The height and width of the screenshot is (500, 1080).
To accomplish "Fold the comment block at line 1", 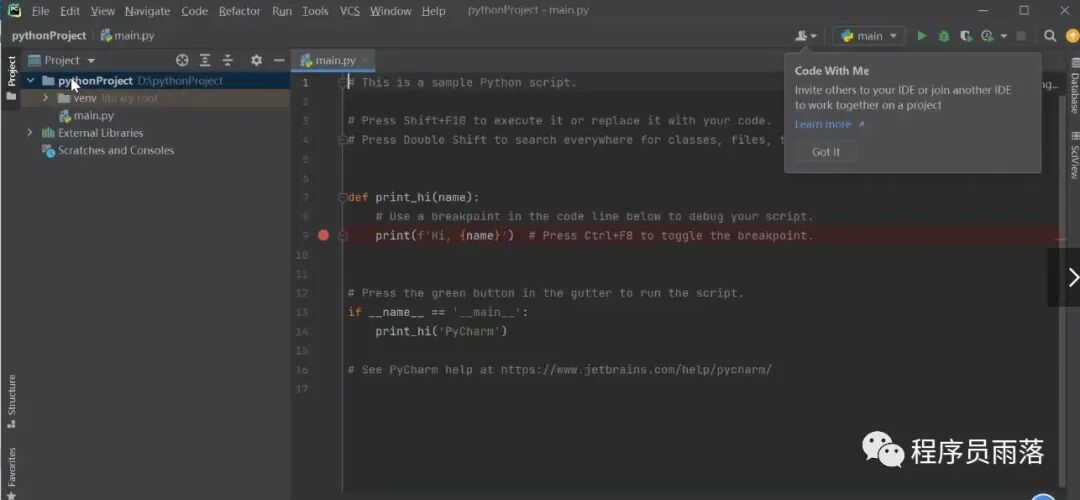I will click(342, 83).
